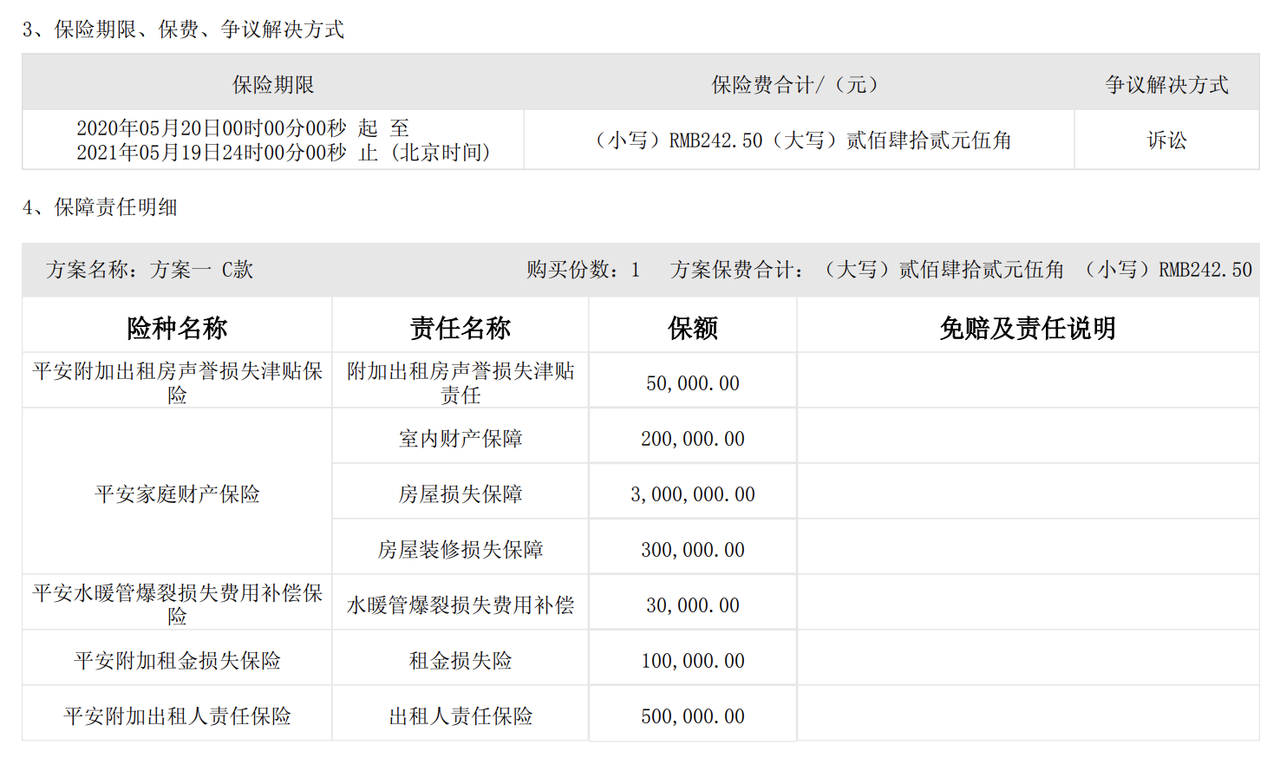Viewport: 1280px width, 758px height.
Task: Select the 险种名称 table header
Action: click(177, 328)
